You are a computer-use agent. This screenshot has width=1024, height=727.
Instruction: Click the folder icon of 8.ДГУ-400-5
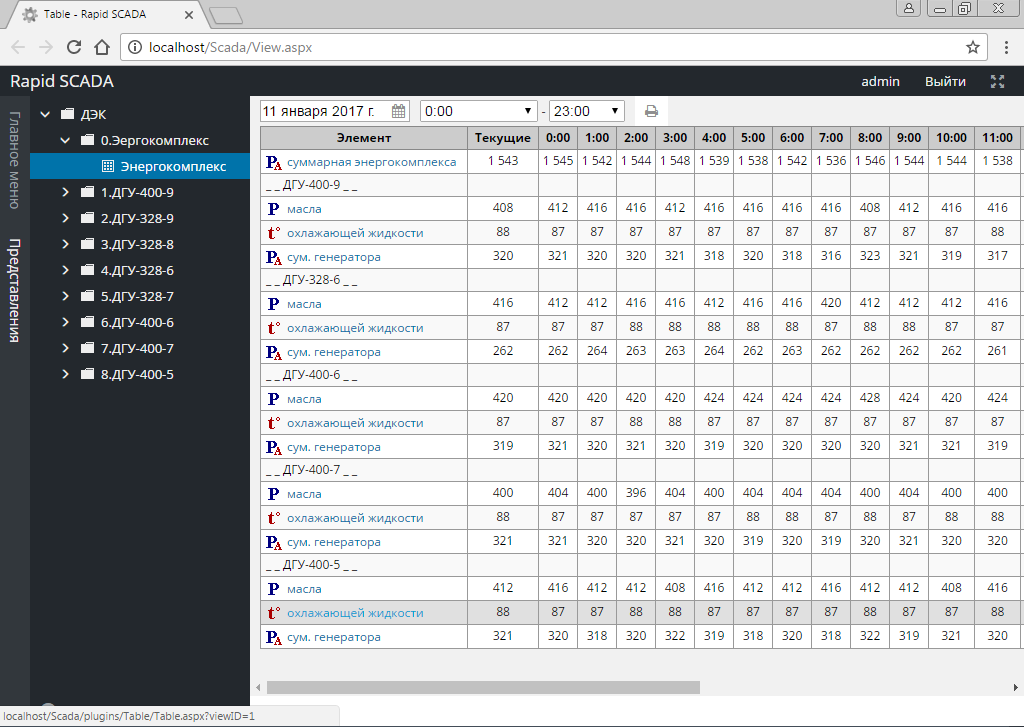click(x=88, y=374)
